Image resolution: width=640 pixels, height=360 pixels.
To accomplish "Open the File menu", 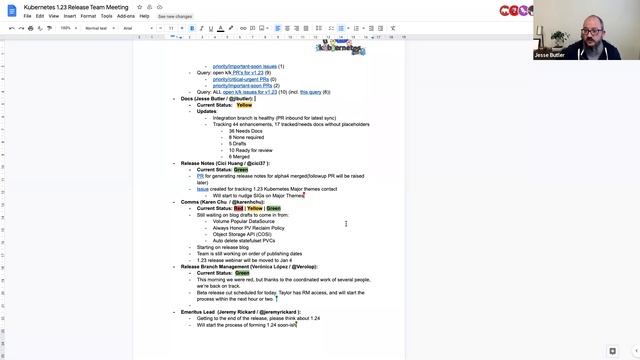I will point(27,16).
